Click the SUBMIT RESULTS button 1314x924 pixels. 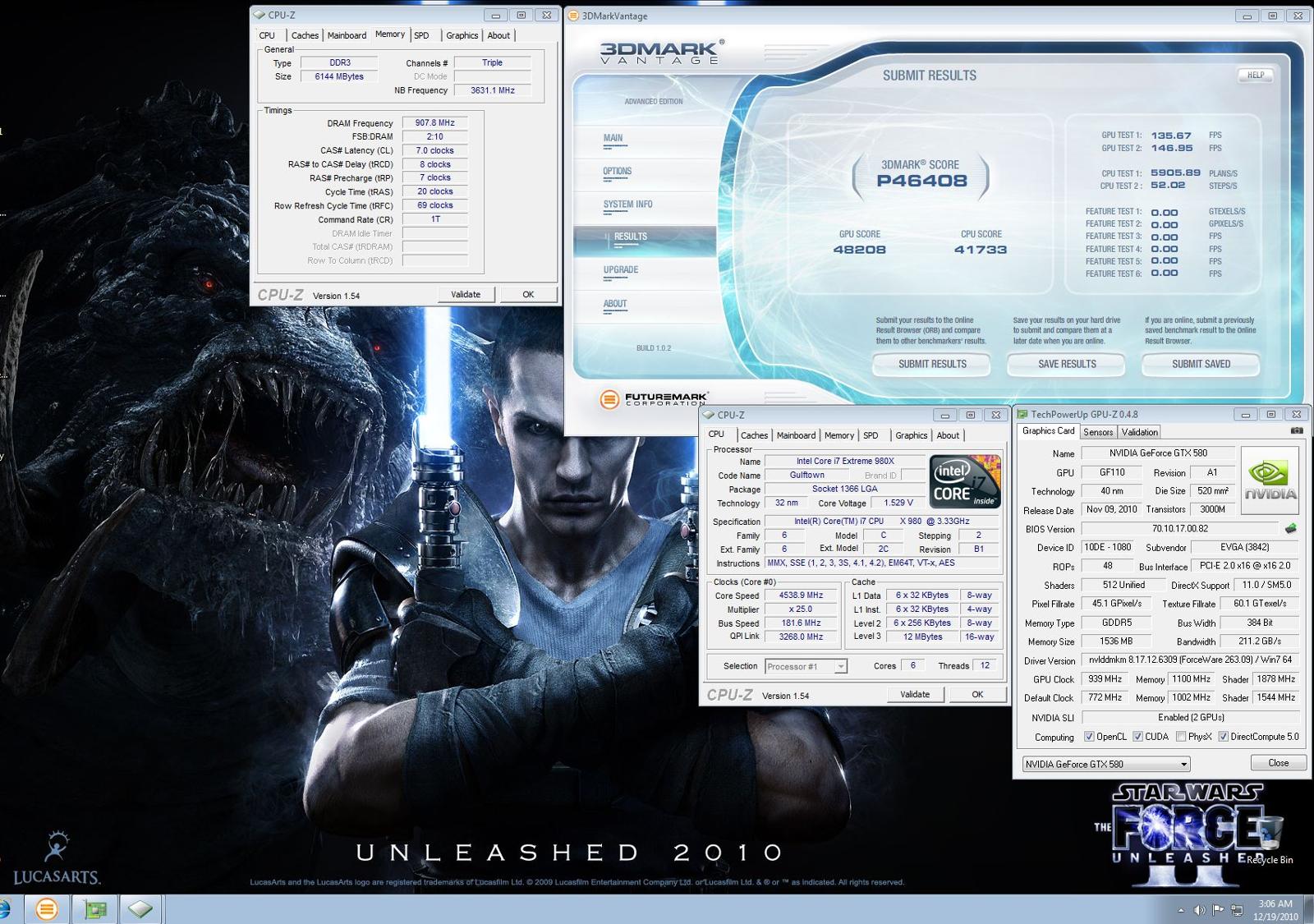coord(932,364)
